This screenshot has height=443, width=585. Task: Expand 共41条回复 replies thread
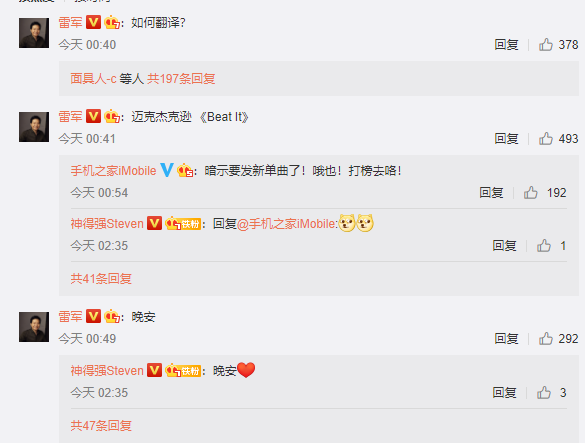click(101, 279)
